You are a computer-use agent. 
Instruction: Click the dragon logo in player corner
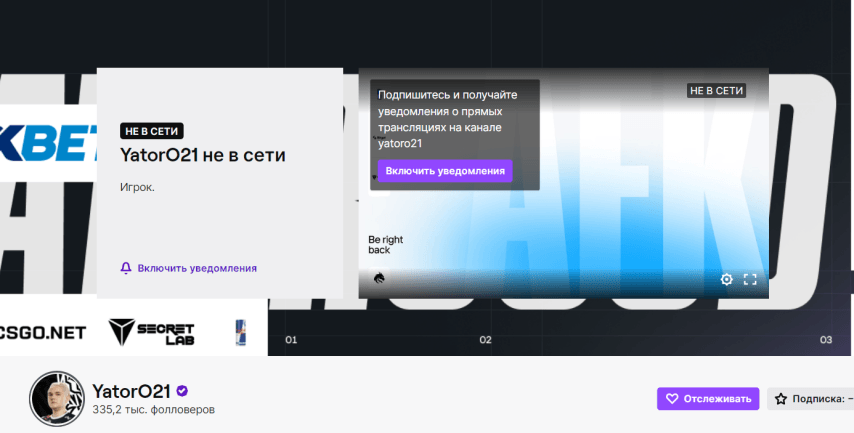click(x=380, y=279)
